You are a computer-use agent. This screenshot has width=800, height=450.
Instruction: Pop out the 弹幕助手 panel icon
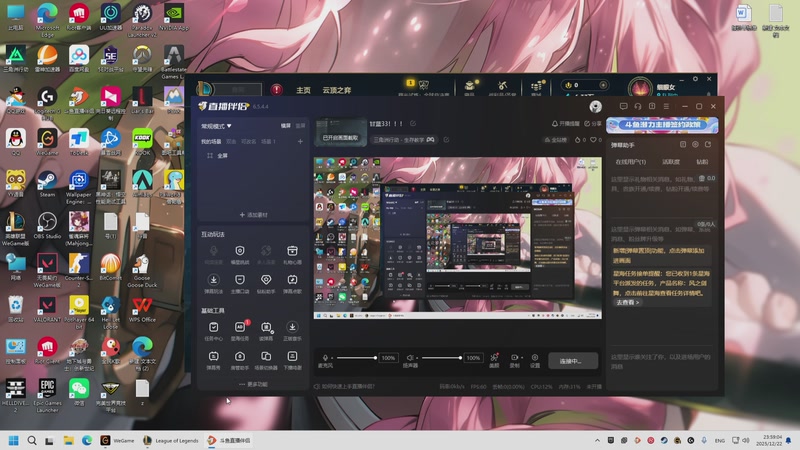click(x=708, y=144)
